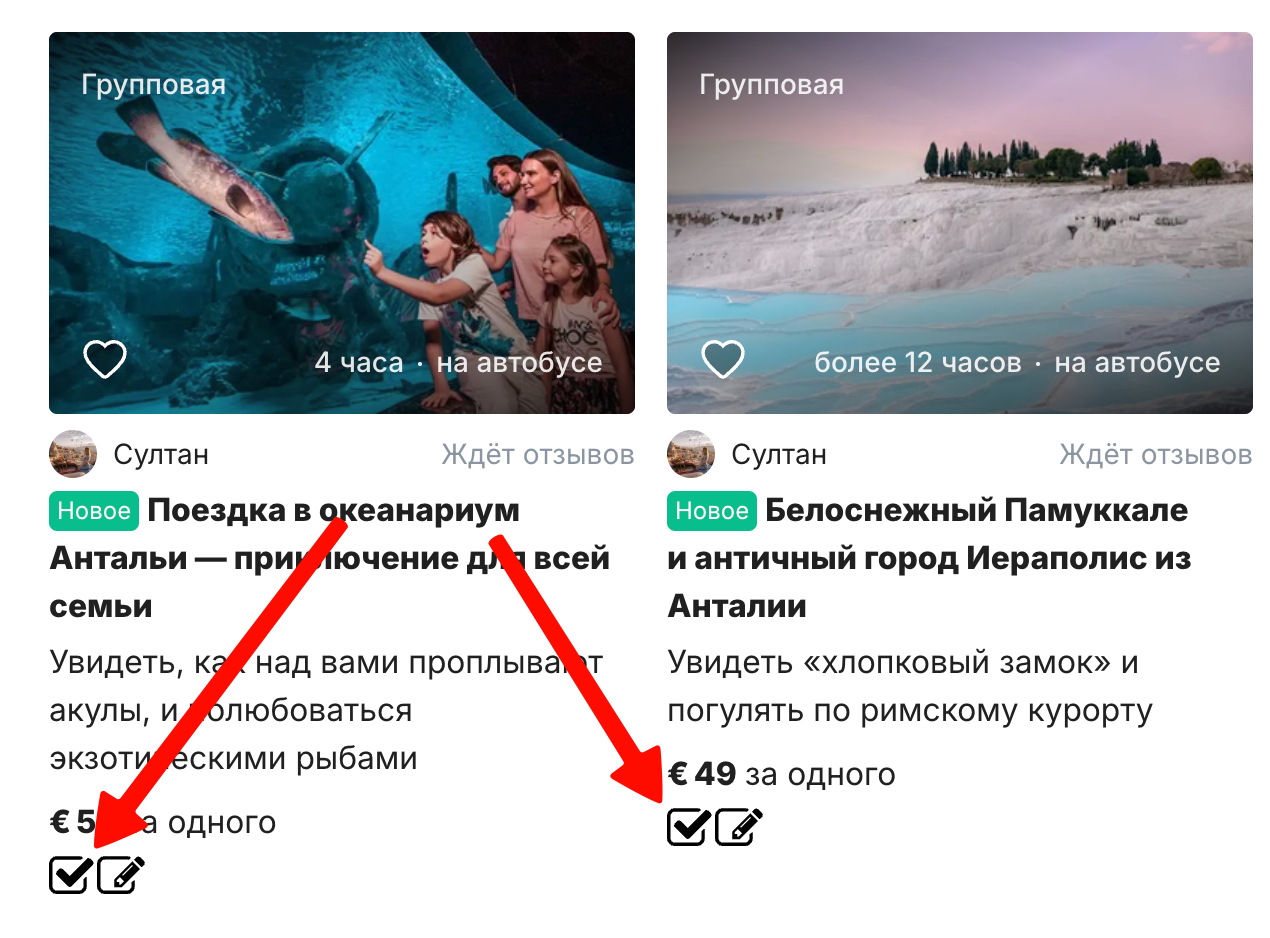1270x938 pixels.
Task: Open Султан's avatar on the oceanarium card
Action: pyautogui.click(x=73, y=454)
